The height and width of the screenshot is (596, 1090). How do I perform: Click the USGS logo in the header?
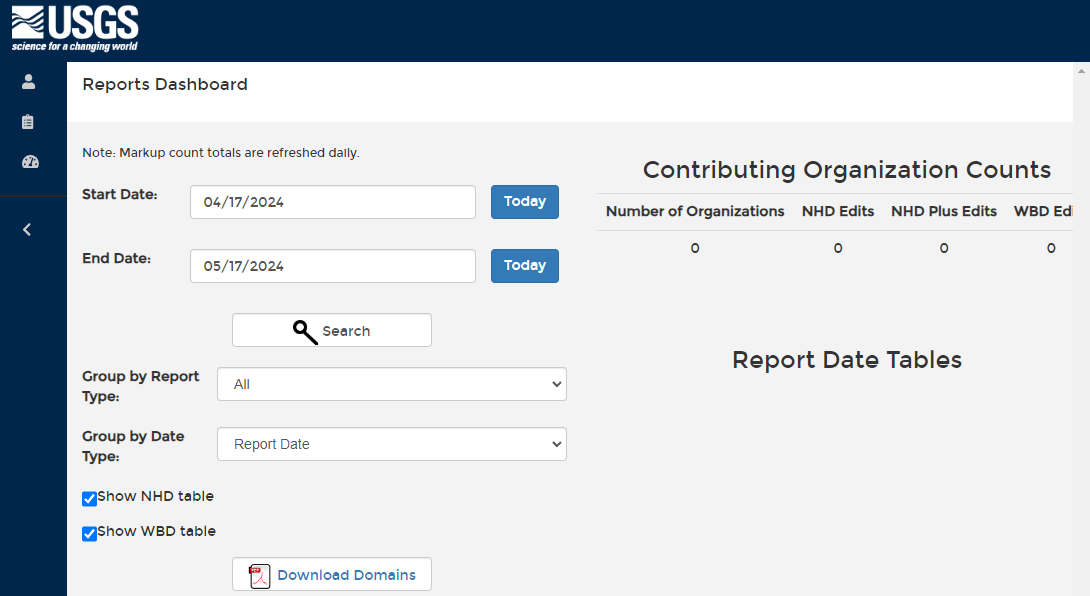coord(75,29)
